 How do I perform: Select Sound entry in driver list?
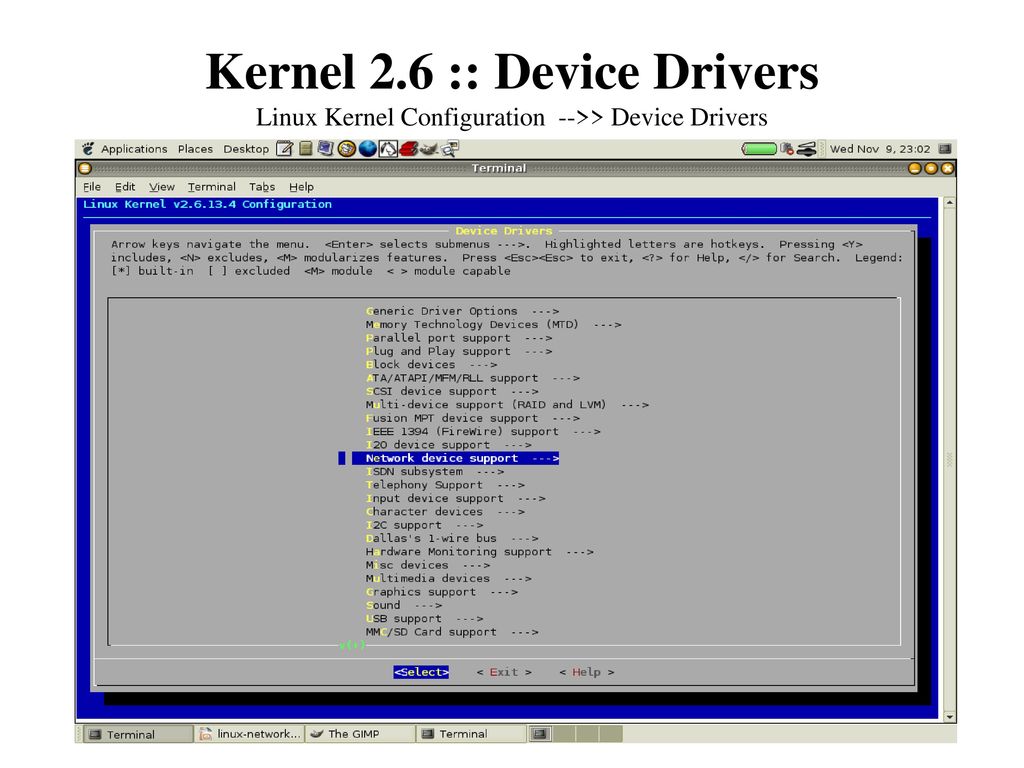(x=404, y=605)
